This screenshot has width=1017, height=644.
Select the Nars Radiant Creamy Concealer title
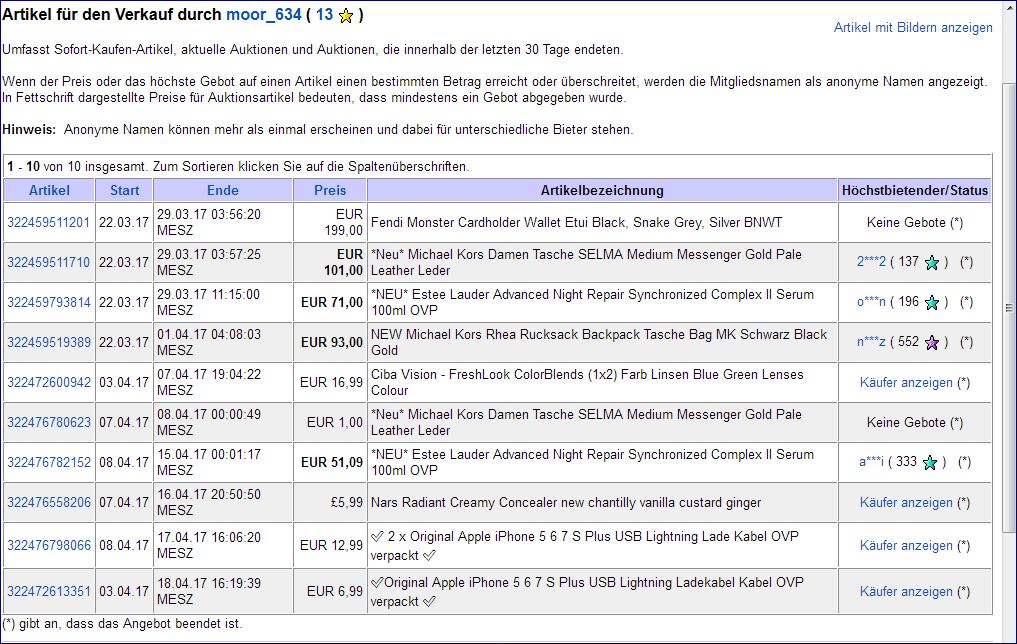566,503
